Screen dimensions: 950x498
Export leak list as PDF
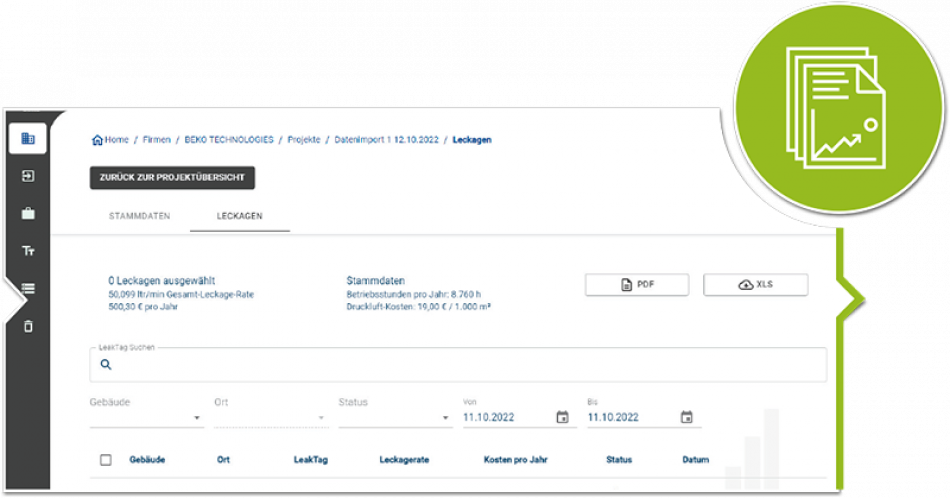coord(637,285)
